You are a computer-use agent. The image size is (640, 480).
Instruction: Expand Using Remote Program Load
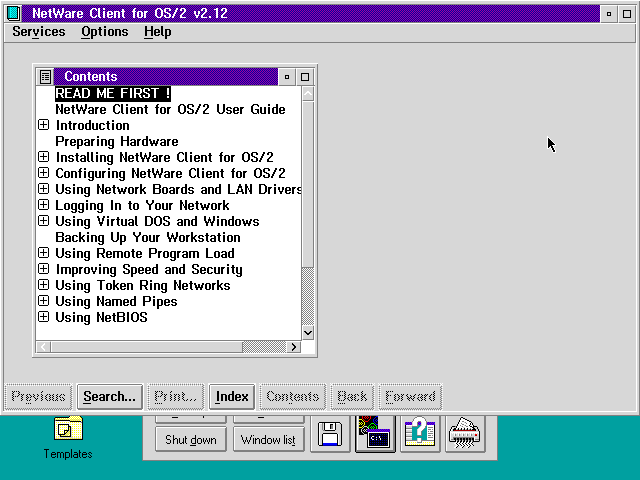tap(43, 253)
